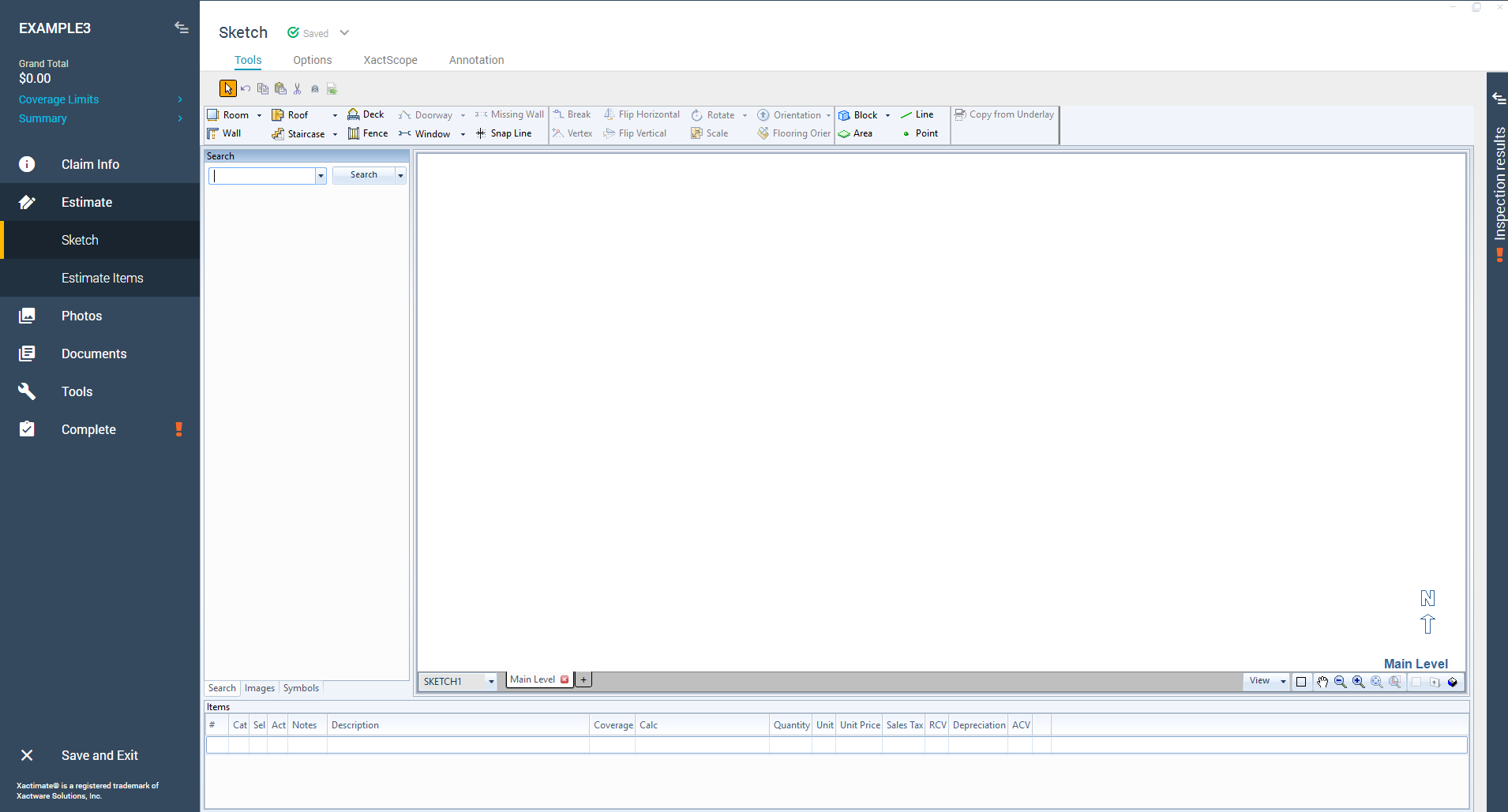The width and height of the screenshot is (1508, 812).
Task: Expand the Saved status chevron
Action: [x=344, y=32]
